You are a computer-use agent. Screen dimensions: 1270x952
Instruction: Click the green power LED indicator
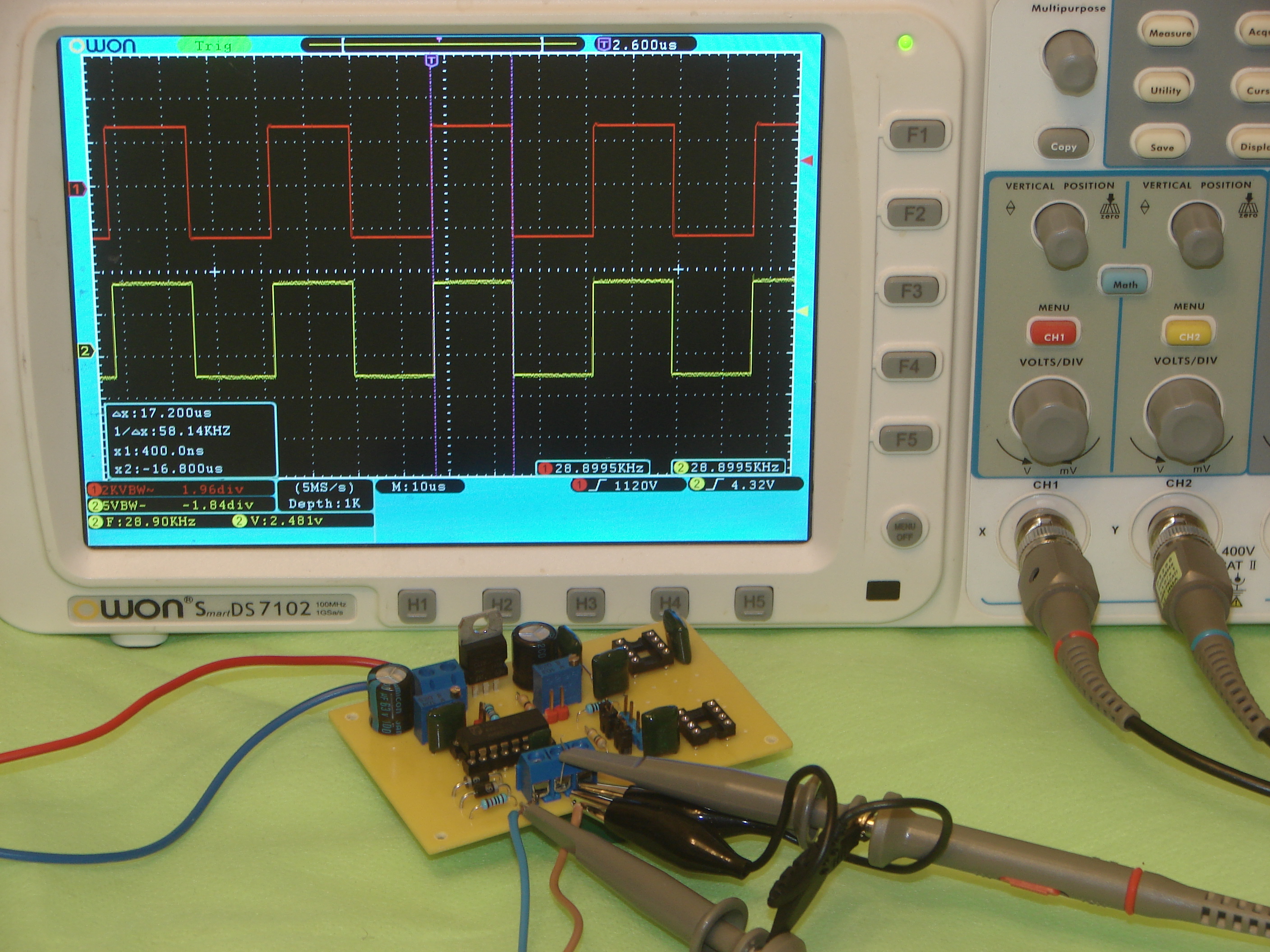point(906,42)
